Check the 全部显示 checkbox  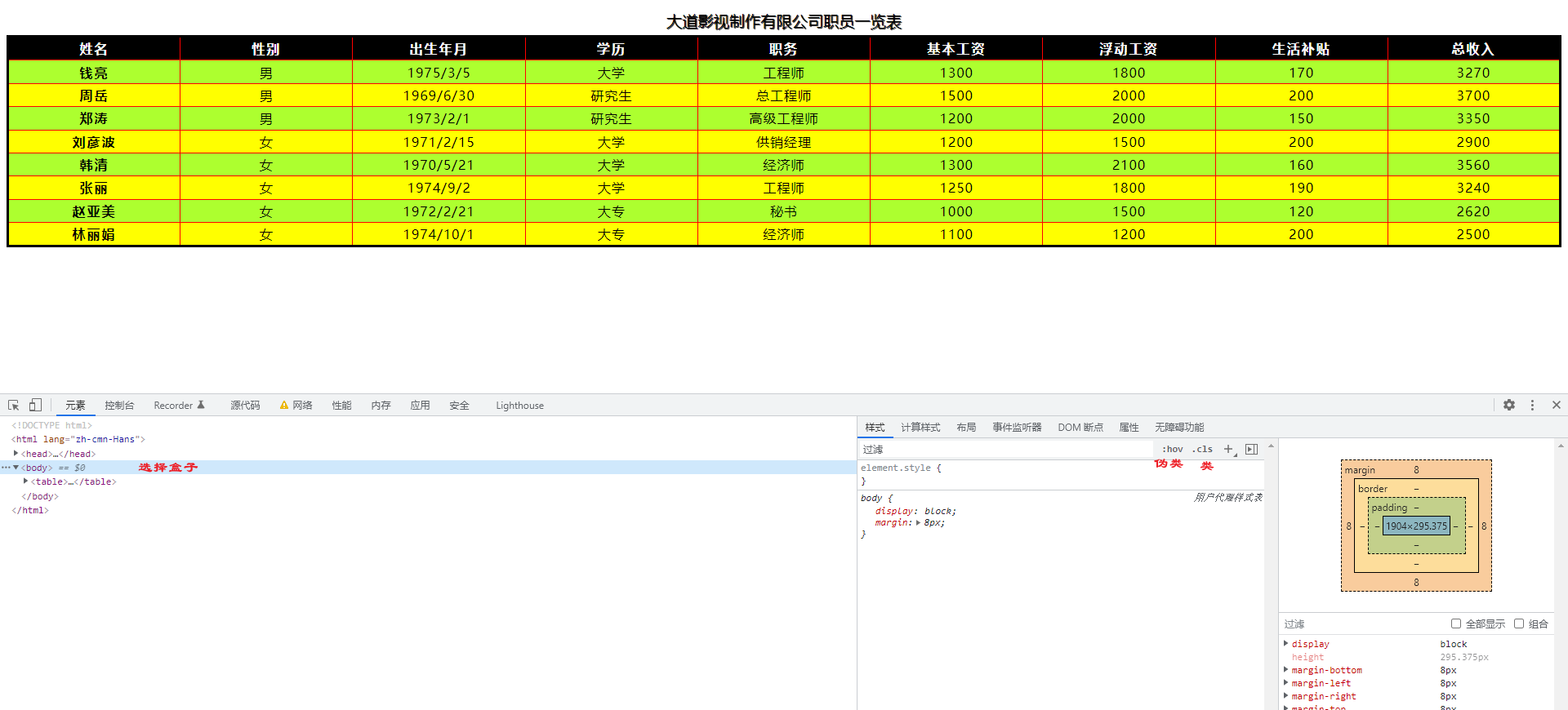pyautogui.click(x=1456, y=623)
